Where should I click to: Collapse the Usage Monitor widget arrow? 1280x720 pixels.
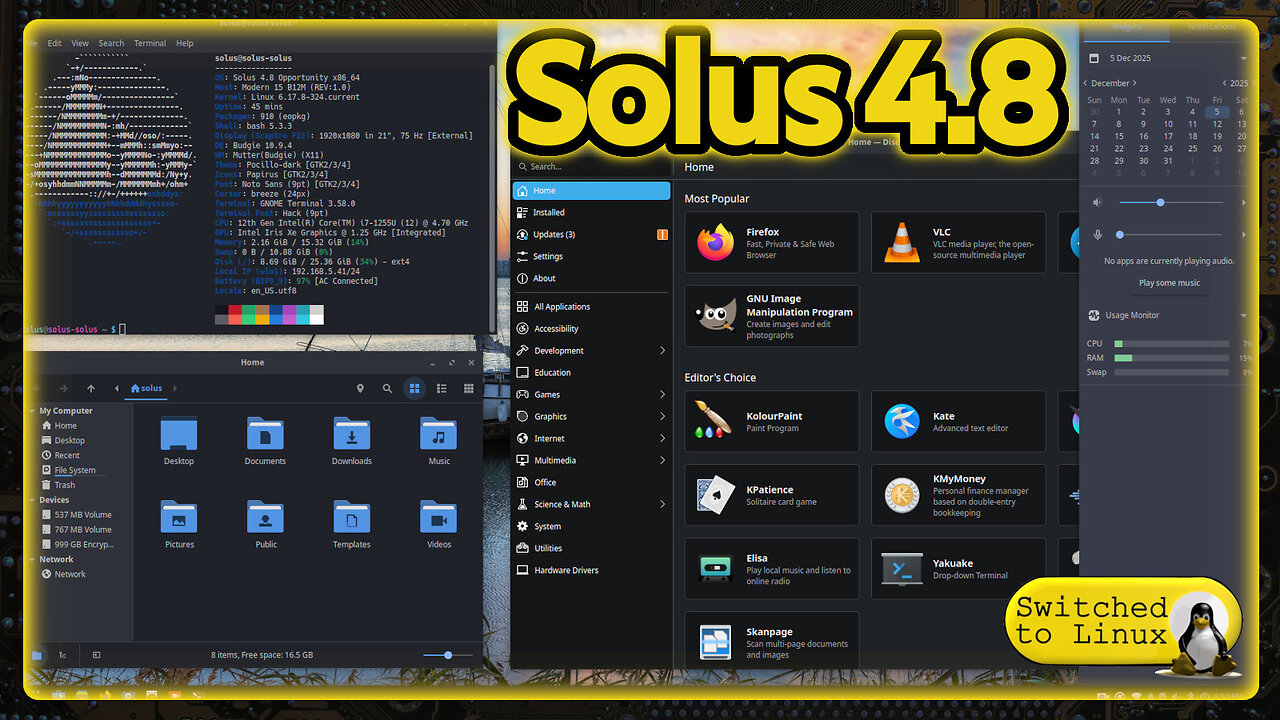[1244, 315]
